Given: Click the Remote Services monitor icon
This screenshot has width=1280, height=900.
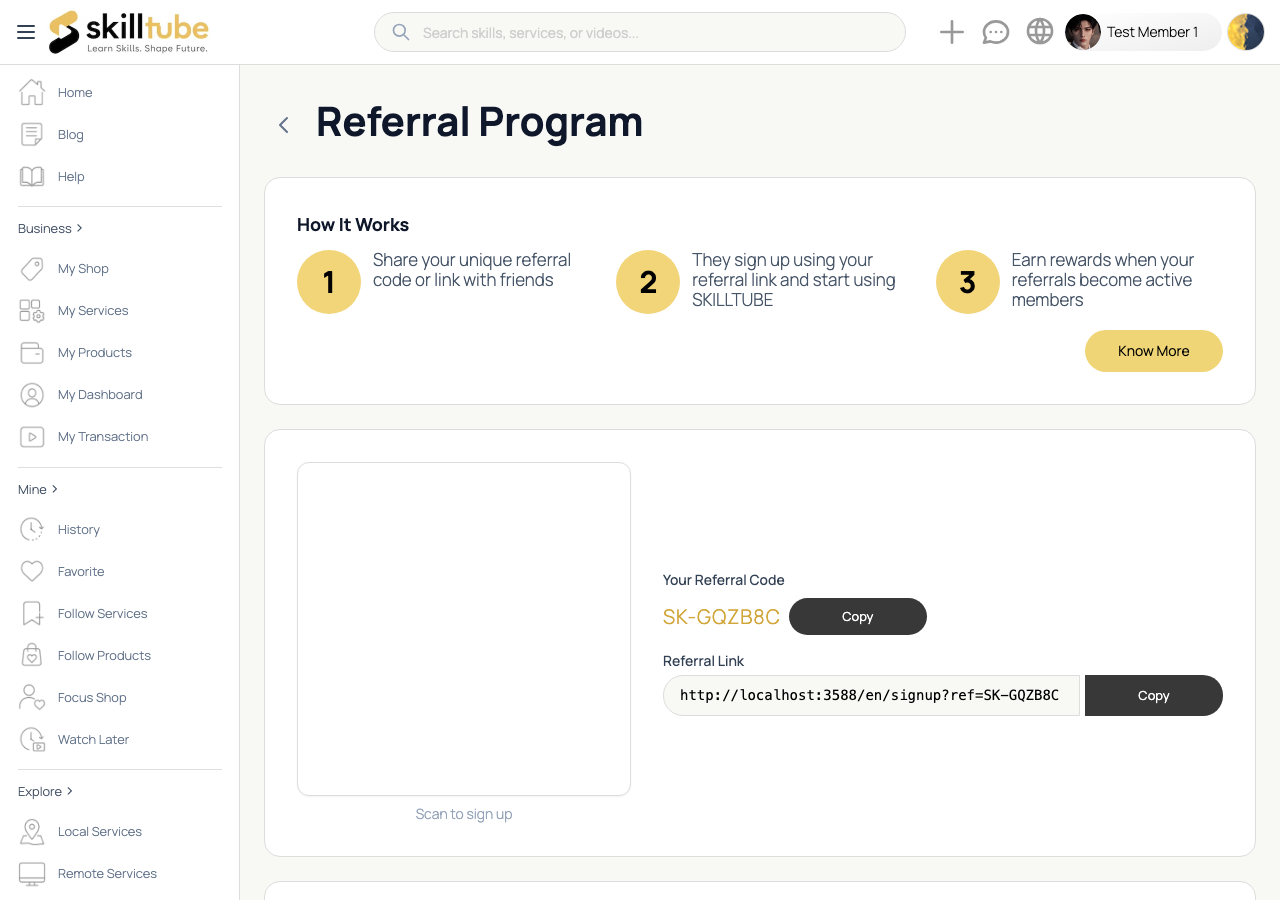Looking at the screenshot, I should pos(32,873).
